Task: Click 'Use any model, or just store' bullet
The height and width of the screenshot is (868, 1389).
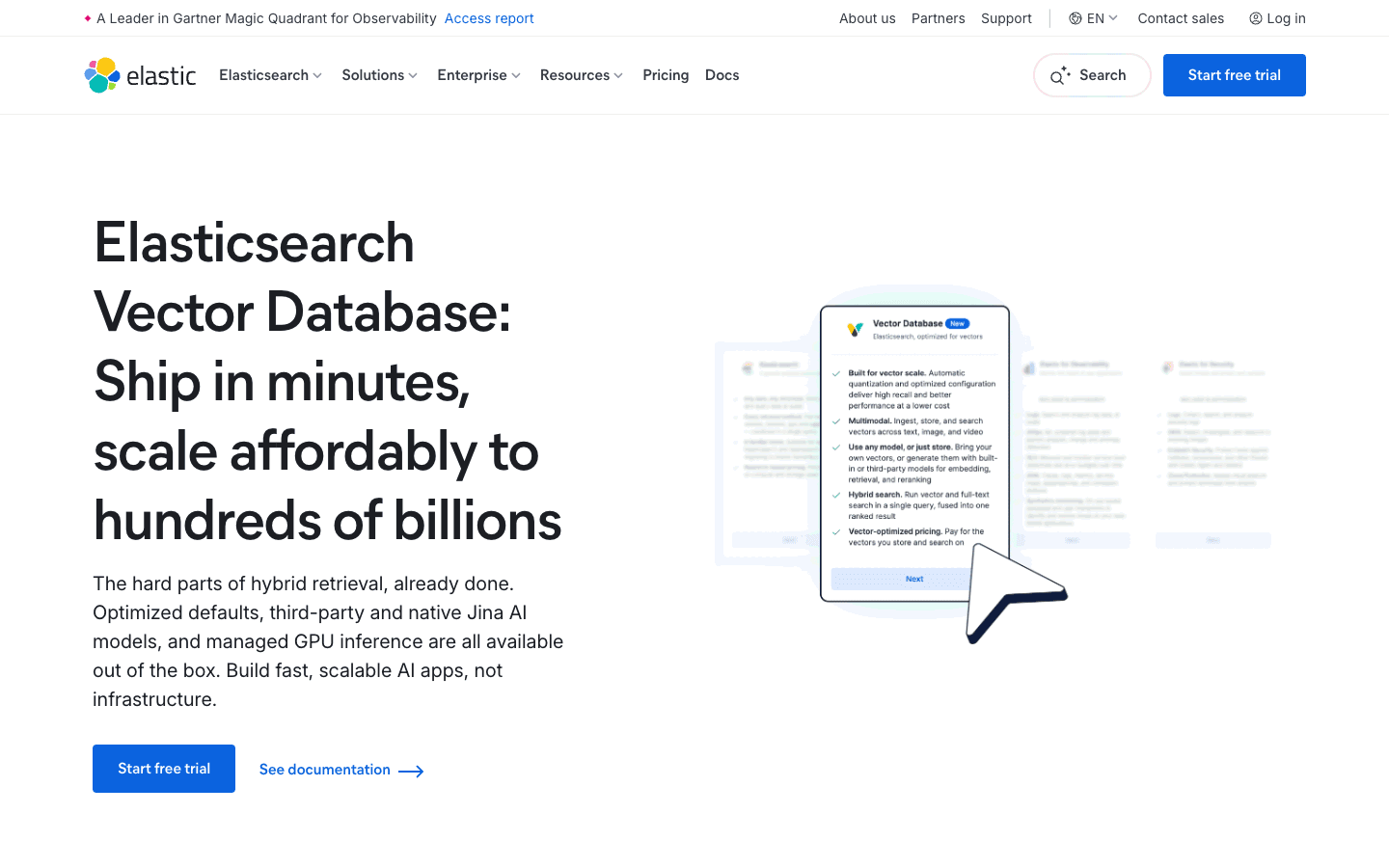Action: tap(923, 463)
